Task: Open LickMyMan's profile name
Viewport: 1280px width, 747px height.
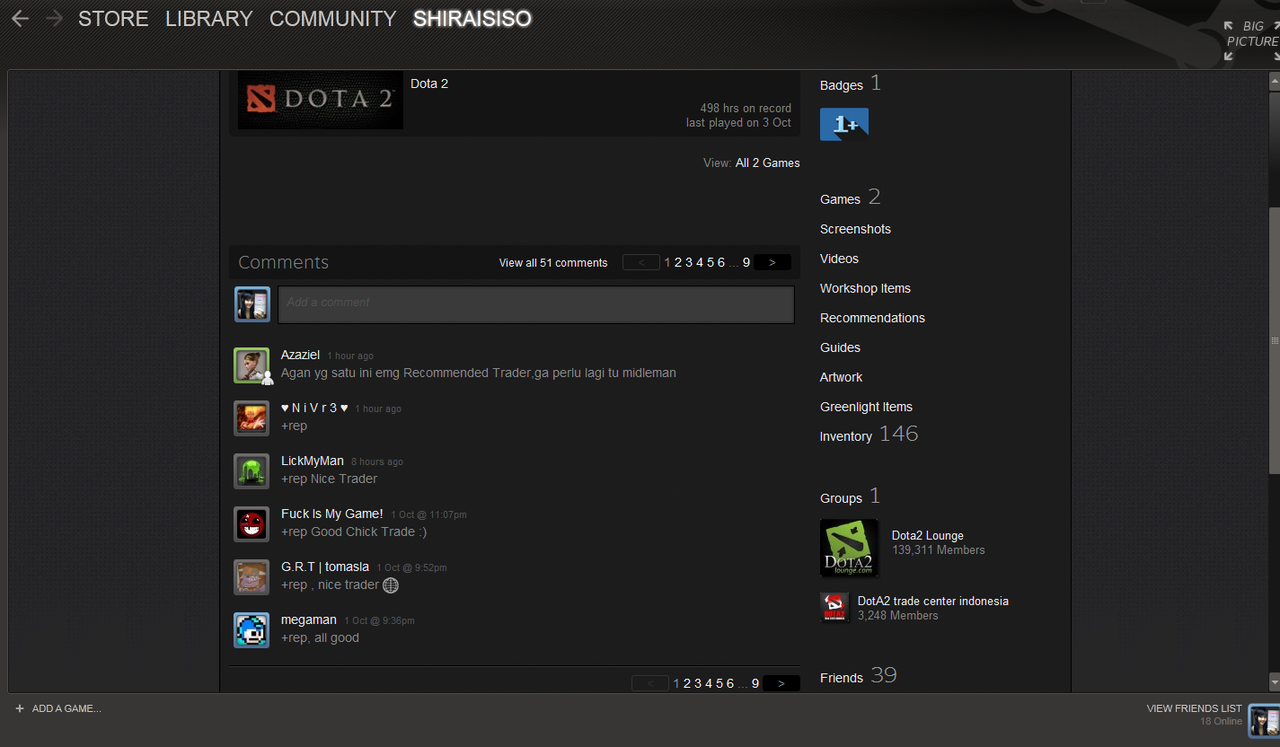Action: pyautogui.click(x=312, y=461)
